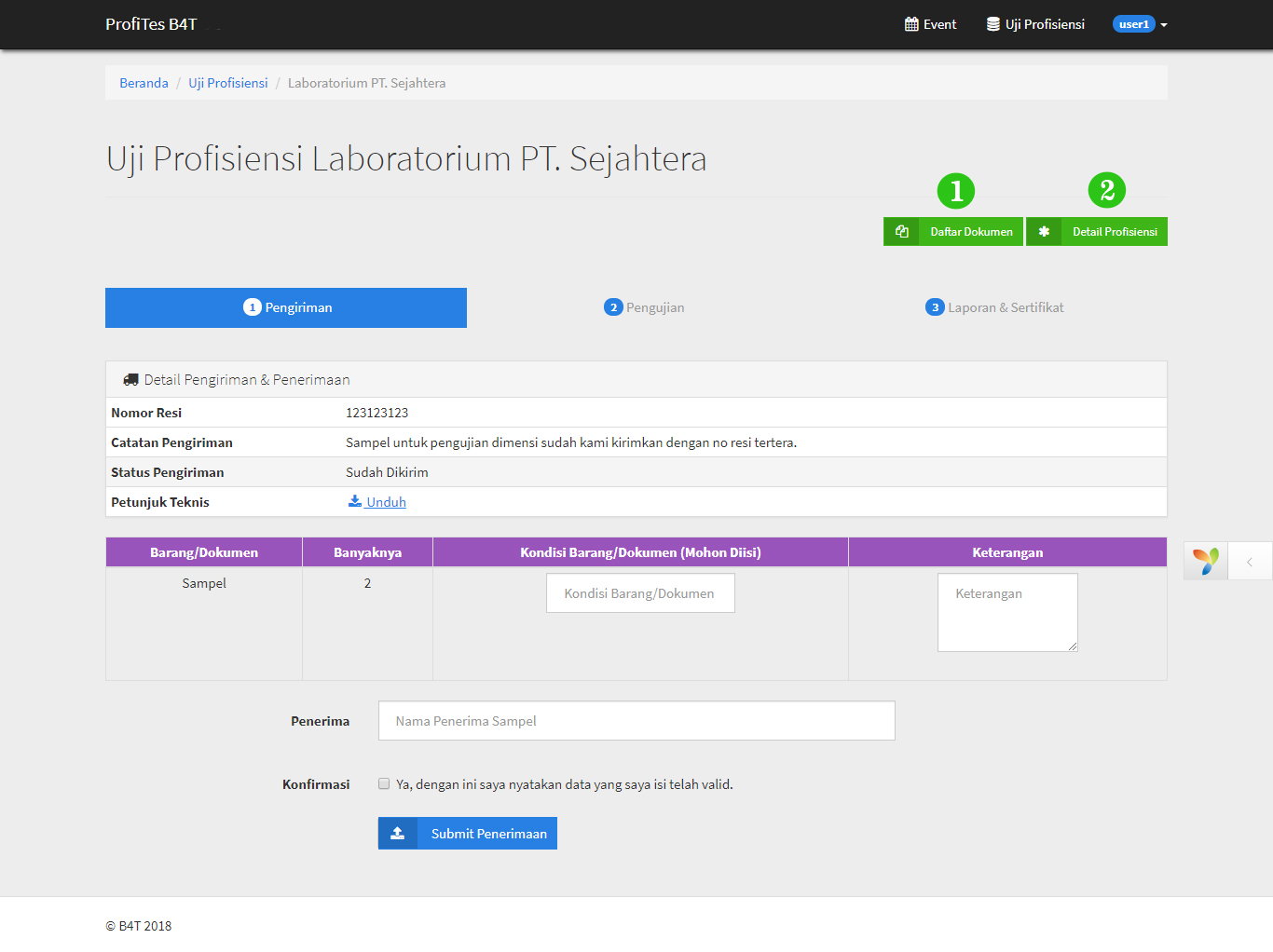Click the truck icon in Detail Pengiriman header
This screenshot has width=1273, height=952.
coord(130,380)
